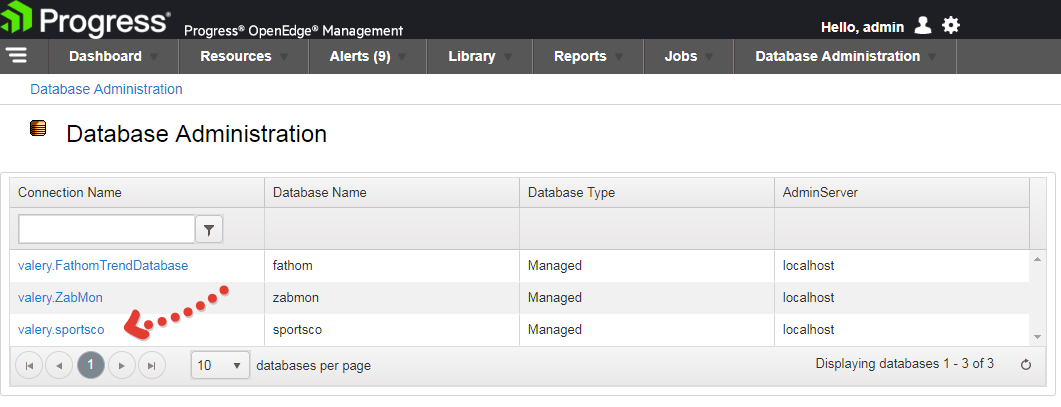Open the Library menu
The width and height of the screenshot is (1061, 407).
[x=480, y=56]
